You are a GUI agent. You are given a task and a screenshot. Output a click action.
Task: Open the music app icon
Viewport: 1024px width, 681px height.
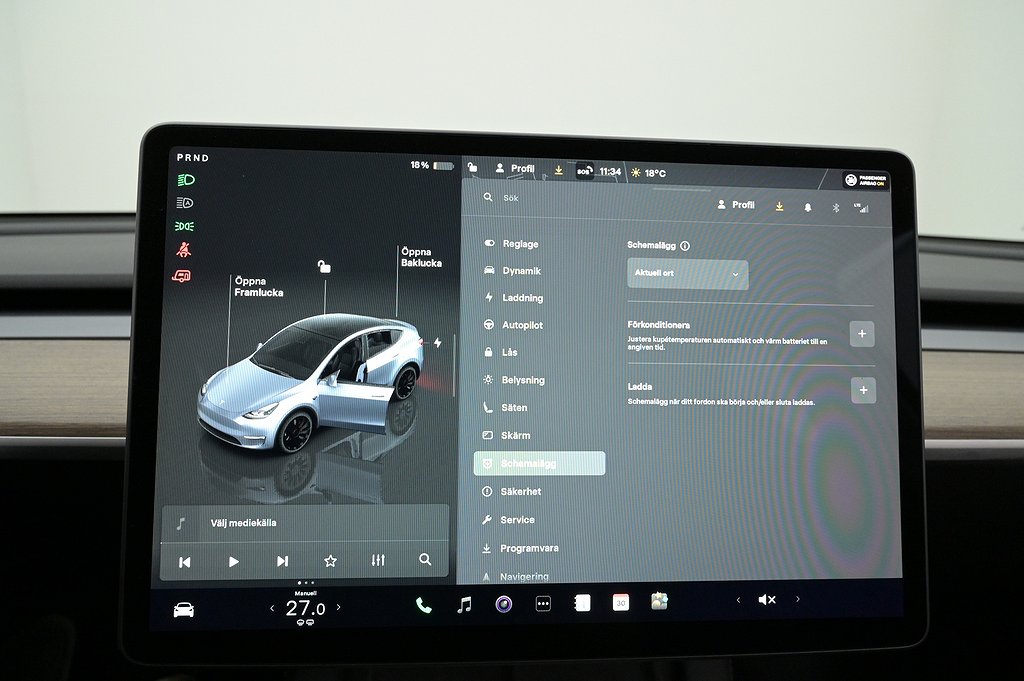[x=464, y=604]
